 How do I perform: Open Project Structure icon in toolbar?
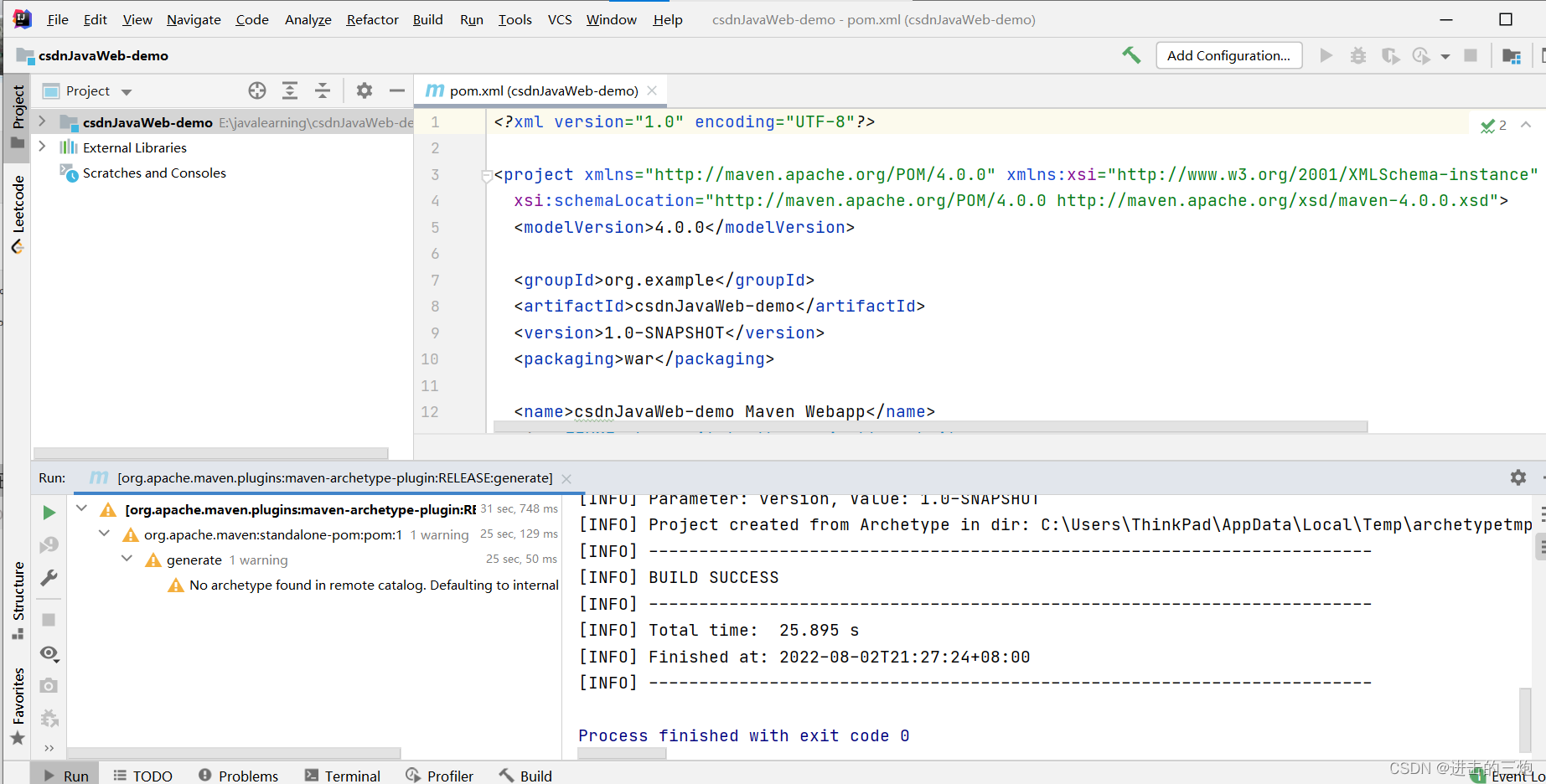1512,56
